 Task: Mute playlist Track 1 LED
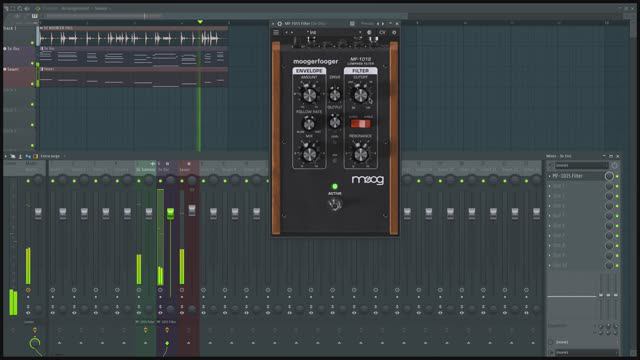point(32,42)
